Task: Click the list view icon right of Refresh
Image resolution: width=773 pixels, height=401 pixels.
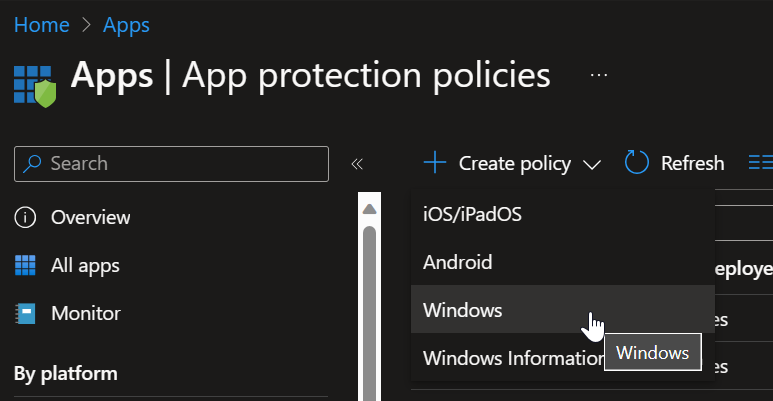Action: click(x=760, y=163)
